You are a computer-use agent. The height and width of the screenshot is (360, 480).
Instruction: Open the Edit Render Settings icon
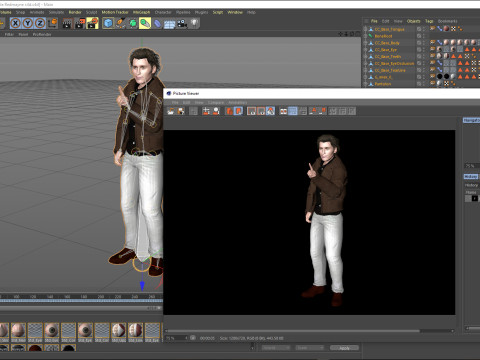coord(93,23)
